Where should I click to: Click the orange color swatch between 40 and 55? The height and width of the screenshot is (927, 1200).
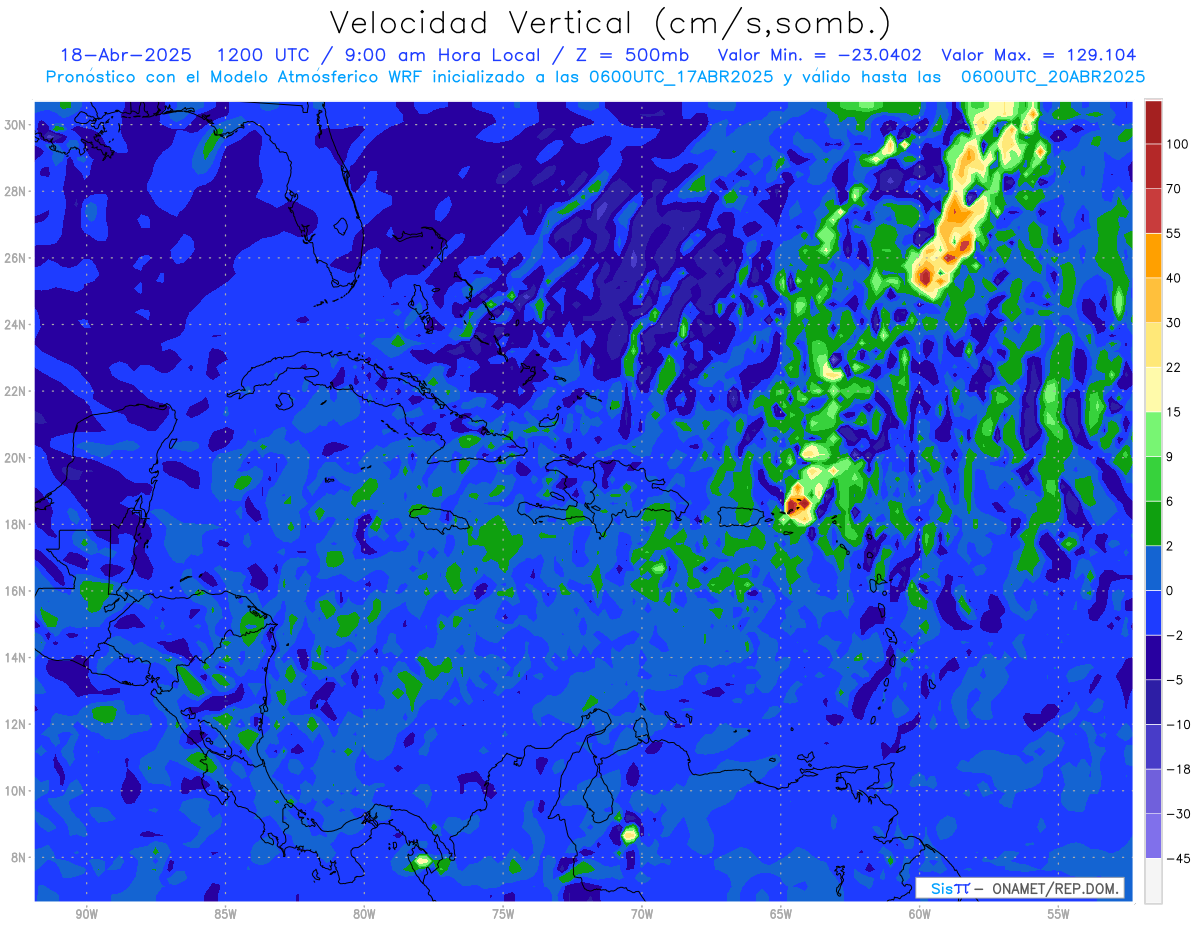pos(1153,254)
